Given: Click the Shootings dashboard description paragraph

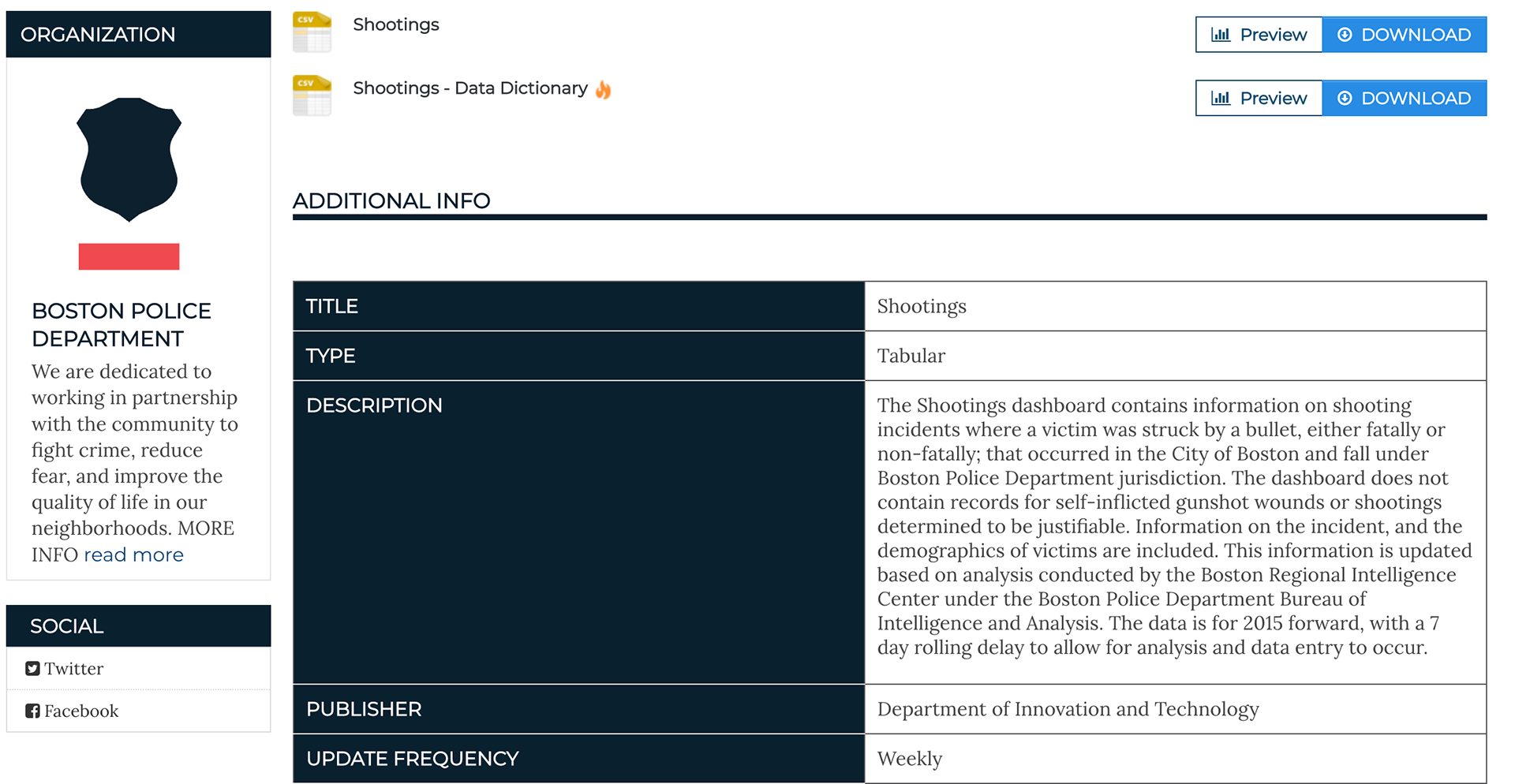Looking at the screenshot, I should tap(1174, 526).
